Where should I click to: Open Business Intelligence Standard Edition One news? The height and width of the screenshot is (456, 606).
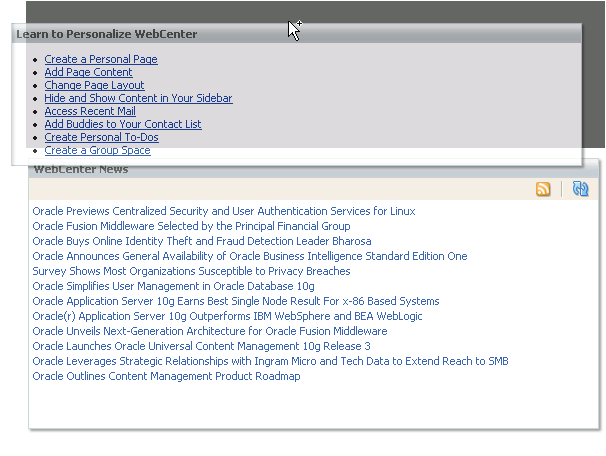click(x=250, y=256)
